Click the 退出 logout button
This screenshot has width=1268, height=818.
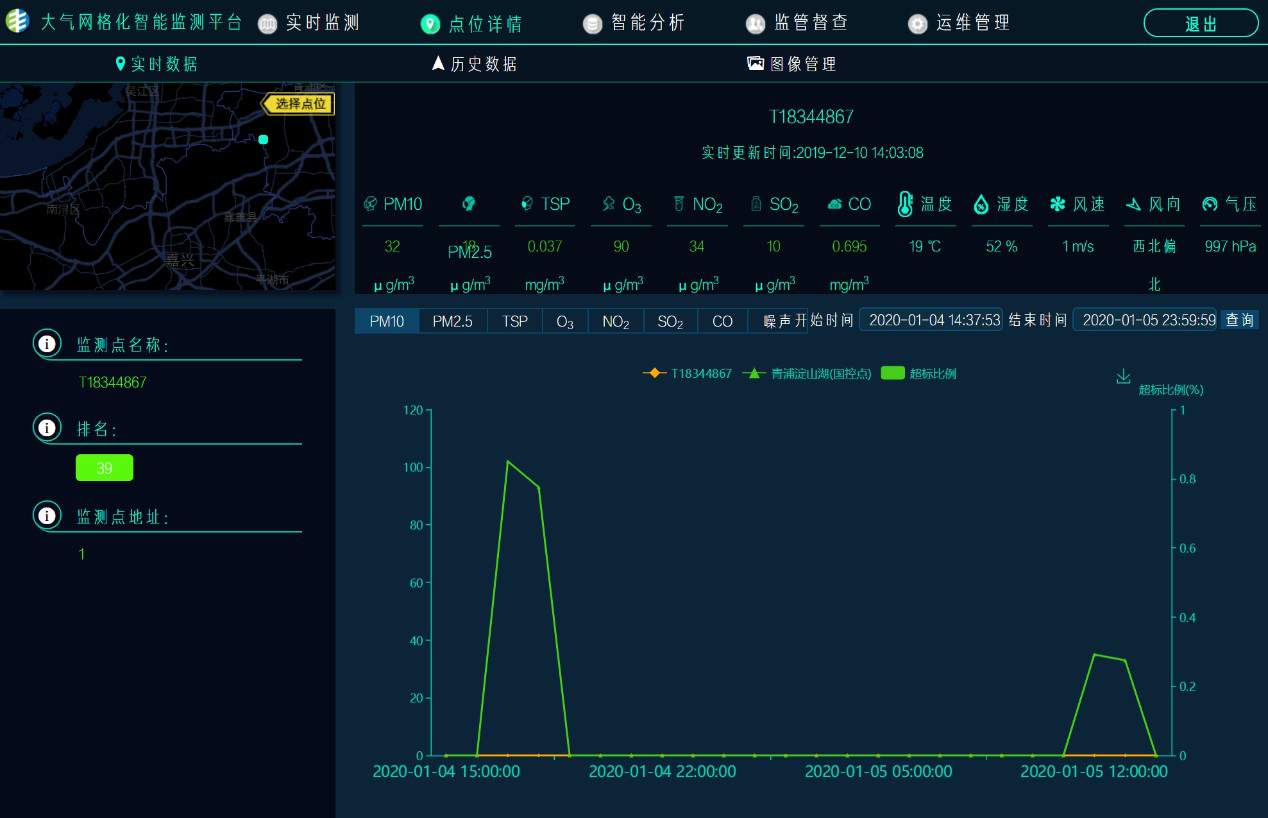[x=1200, y=24]
